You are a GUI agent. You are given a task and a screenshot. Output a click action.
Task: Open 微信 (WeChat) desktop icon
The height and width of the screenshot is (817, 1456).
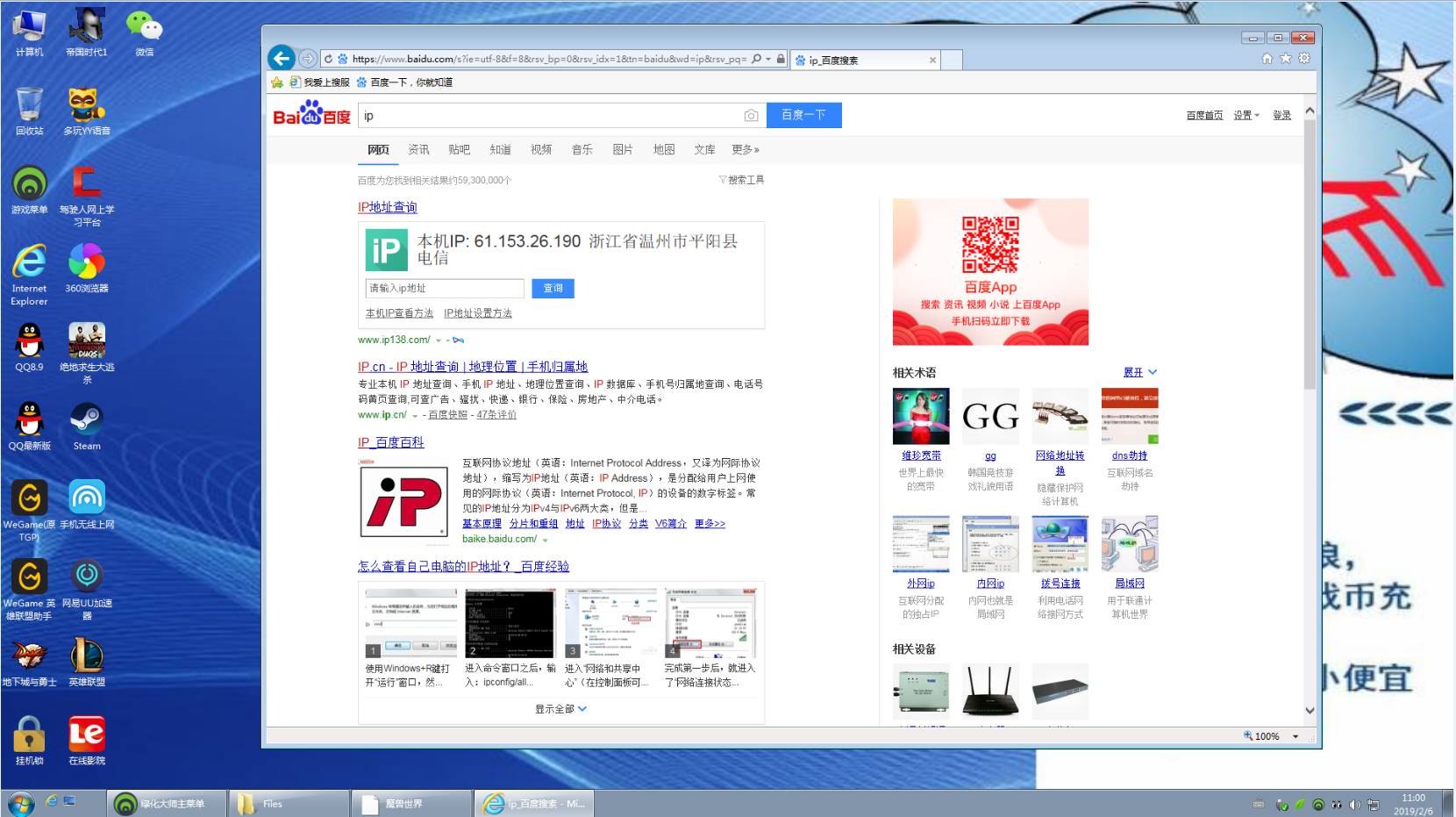[143, 26]
